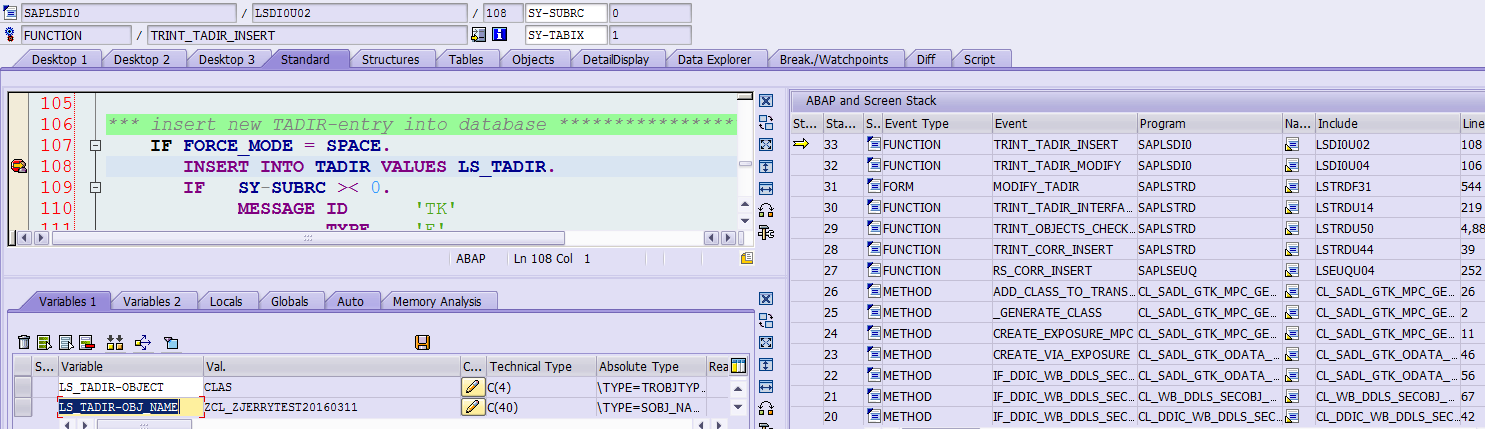Collapse the IF SY-SUBRC block at line 109
Viewport: 1485px width, 429px height.
click(x=96, y=188)
